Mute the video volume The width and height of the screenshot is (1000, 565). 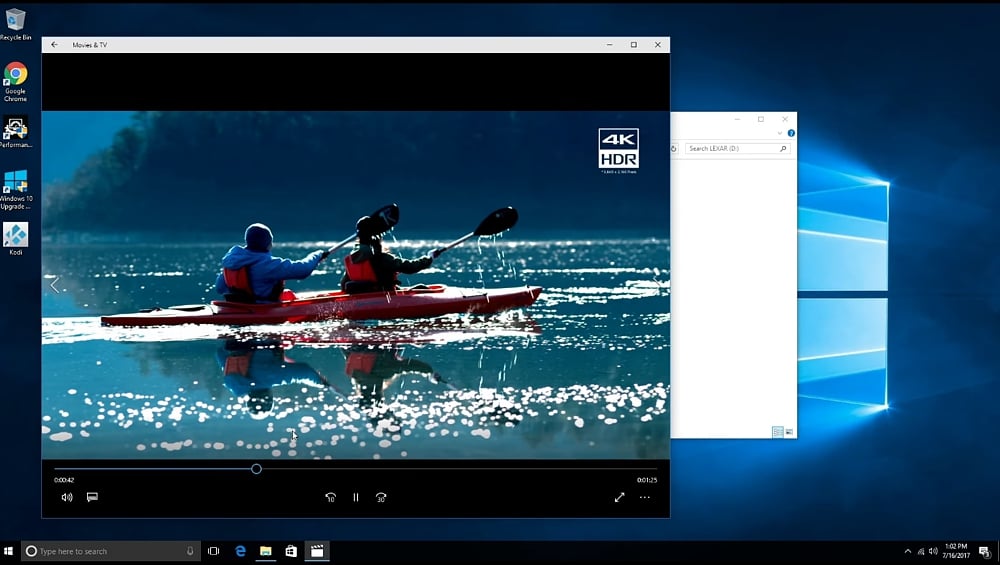[67, 497]
